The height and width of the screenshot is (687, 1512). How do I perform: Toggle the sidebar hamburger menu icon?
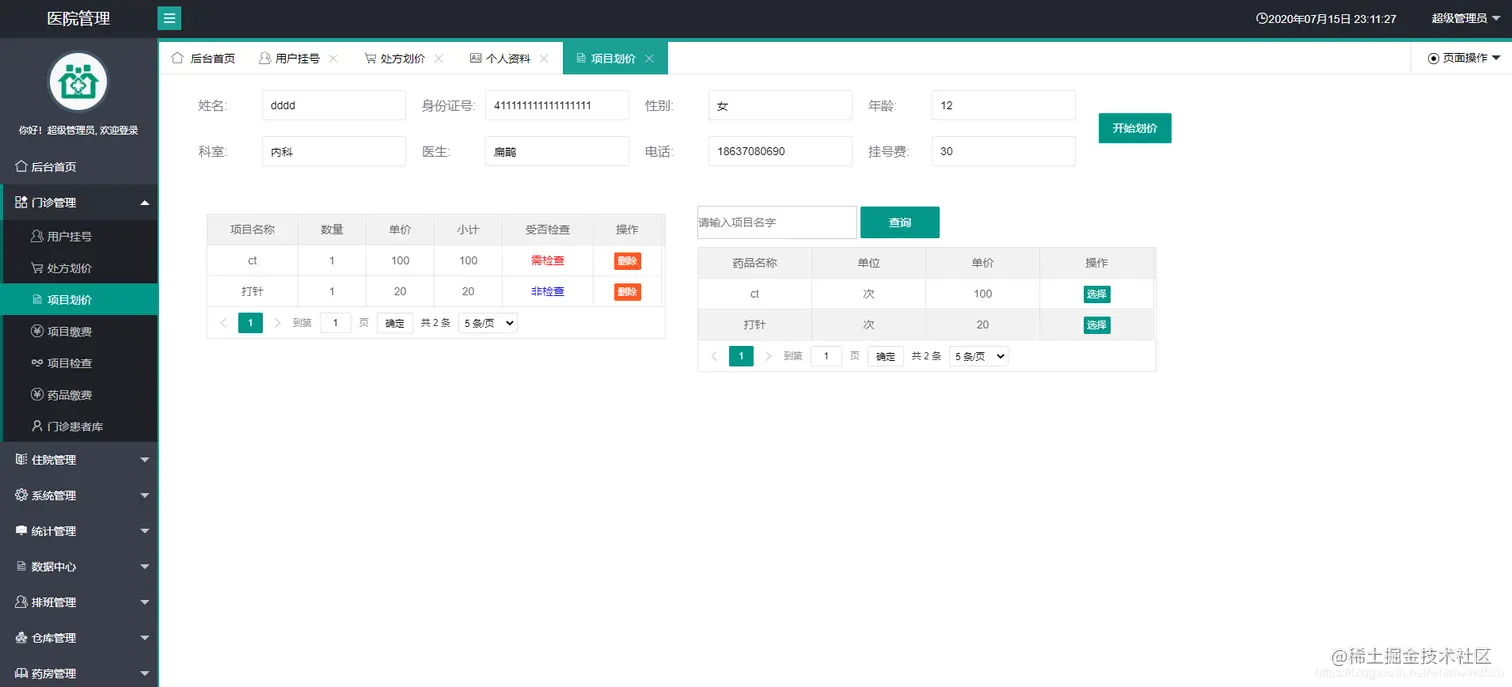coord(169,18)
